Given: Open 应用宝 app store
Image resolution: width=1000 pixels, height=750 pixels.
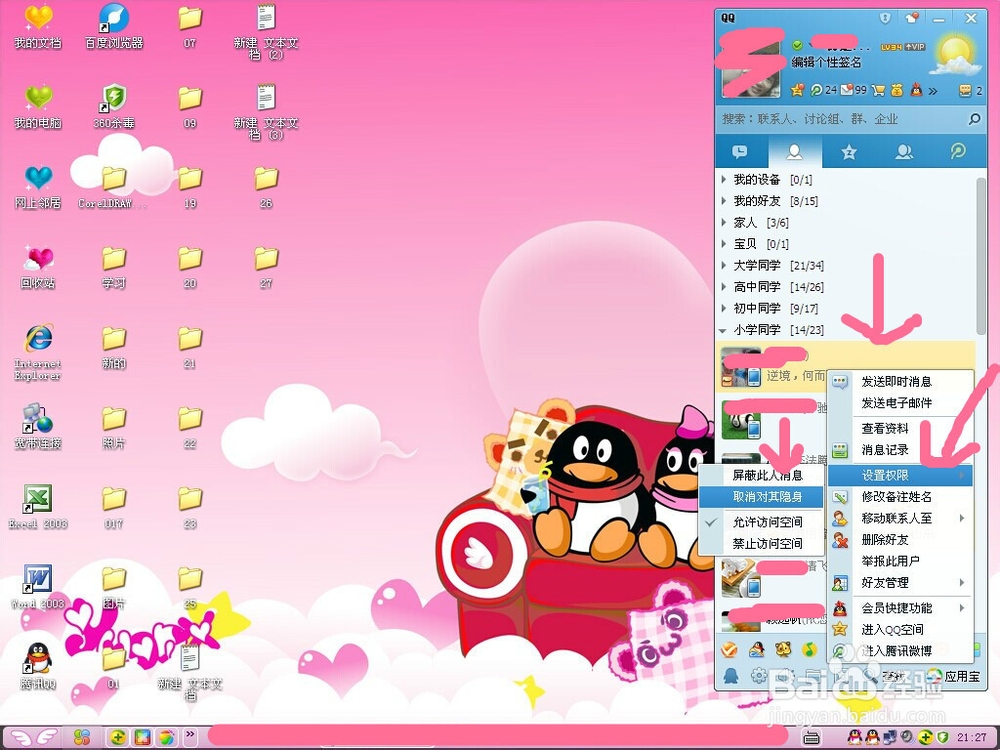Looking at the screenshot, I should [955, 676].
